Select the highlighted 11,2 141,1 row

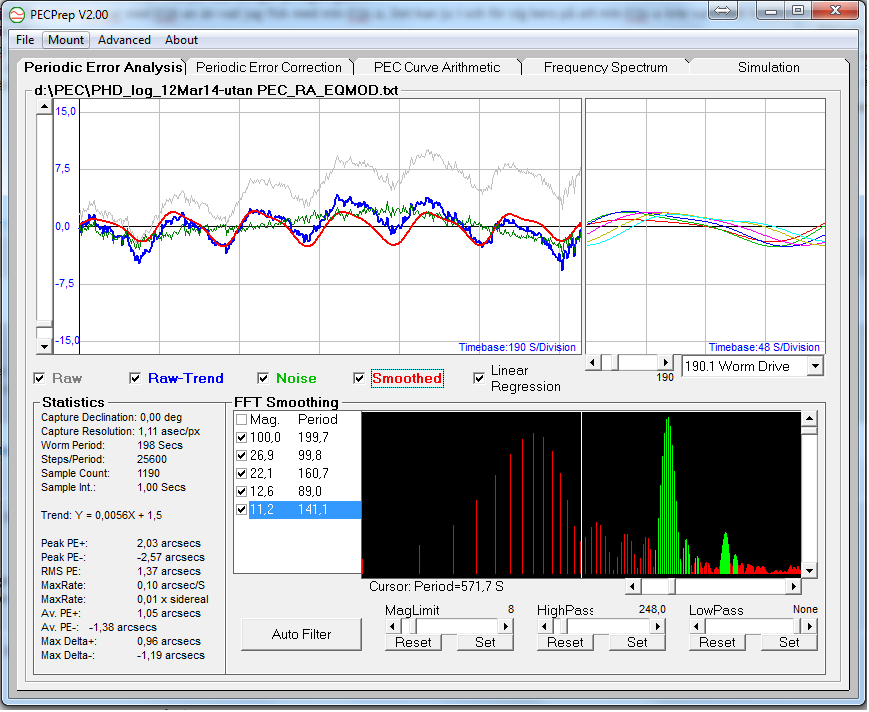(304, 510)
